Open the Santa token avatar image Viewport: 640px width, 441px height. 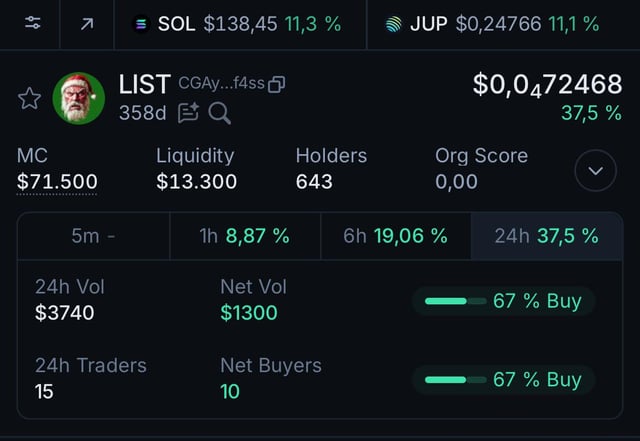coord(79,98)
